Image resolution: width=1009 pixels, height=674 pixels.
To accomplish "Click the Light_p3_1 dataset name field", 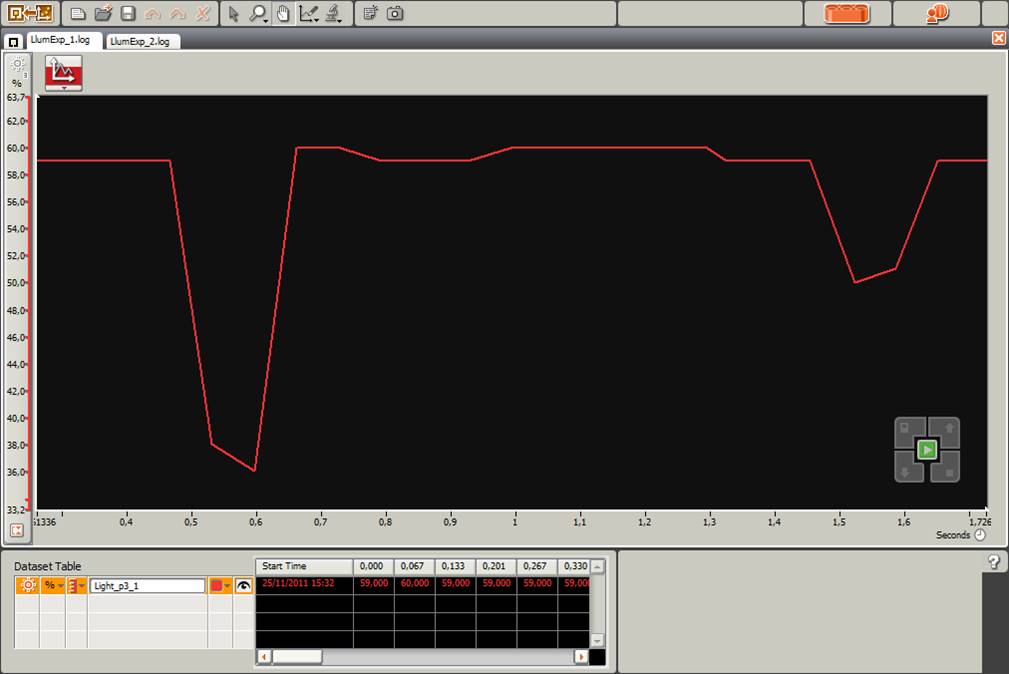I will click(147, 586).
